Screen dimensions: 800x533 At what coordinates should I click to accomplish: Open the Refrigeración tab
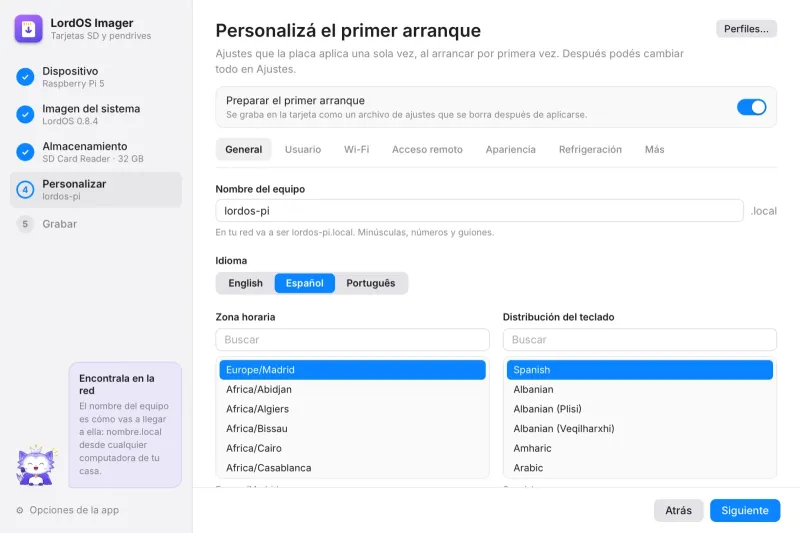tap(590, 149)
